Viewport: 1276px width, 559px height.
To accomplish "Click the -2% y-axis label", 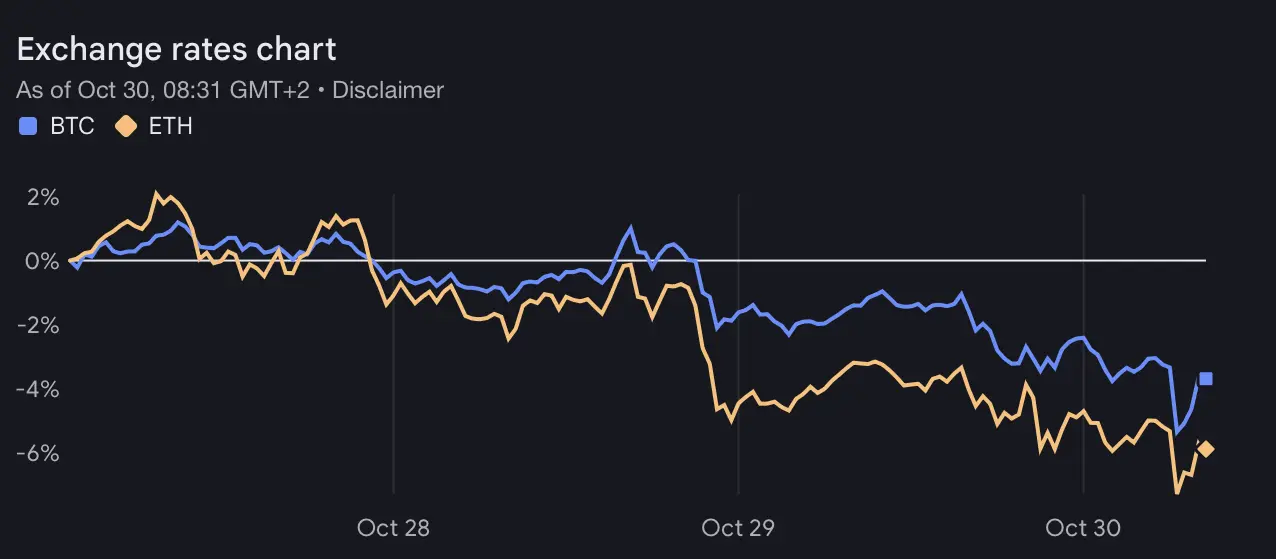I will tap(38, 325).
